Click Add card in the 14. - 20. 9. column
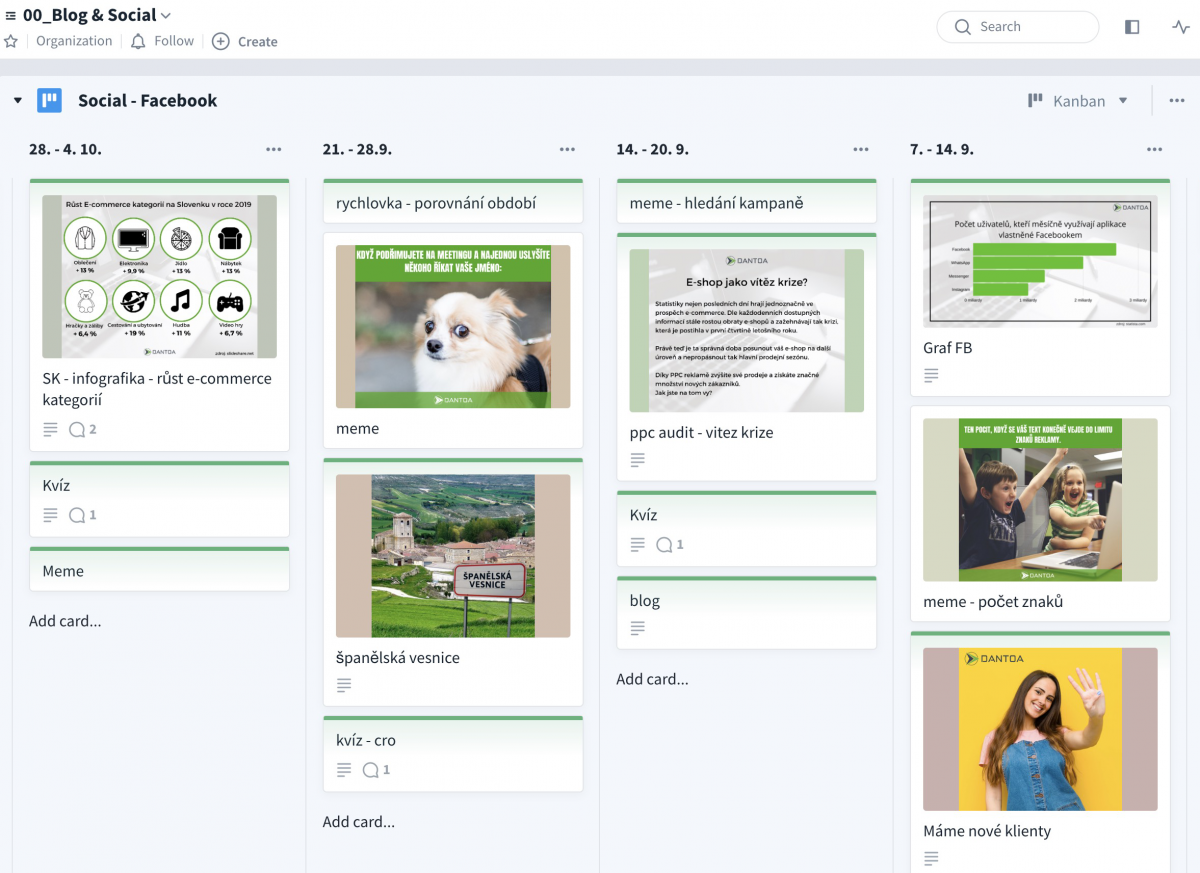Screen dimensions: 1200x873 [652, 679]
